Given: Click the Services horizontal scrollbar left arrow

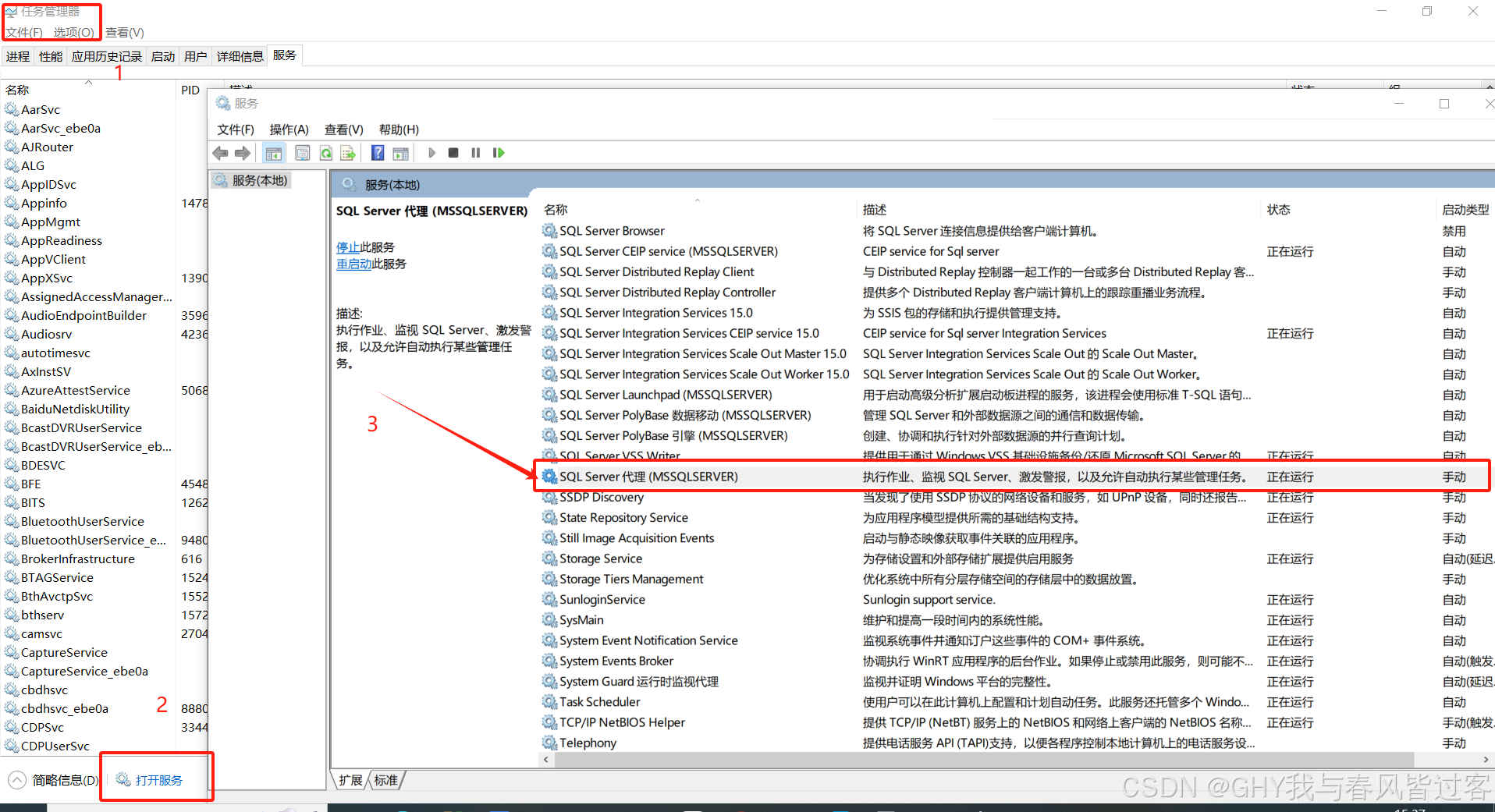Looking at the screenshot, I should pyautogui.click(x=546, y=759).
